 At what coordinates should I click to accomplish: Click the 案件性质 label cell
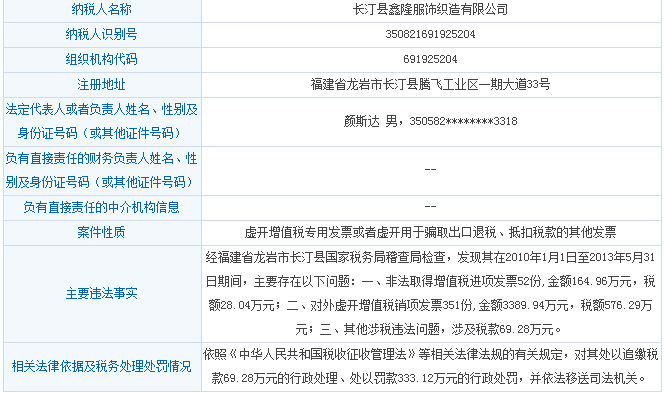(x=102, y=232)
